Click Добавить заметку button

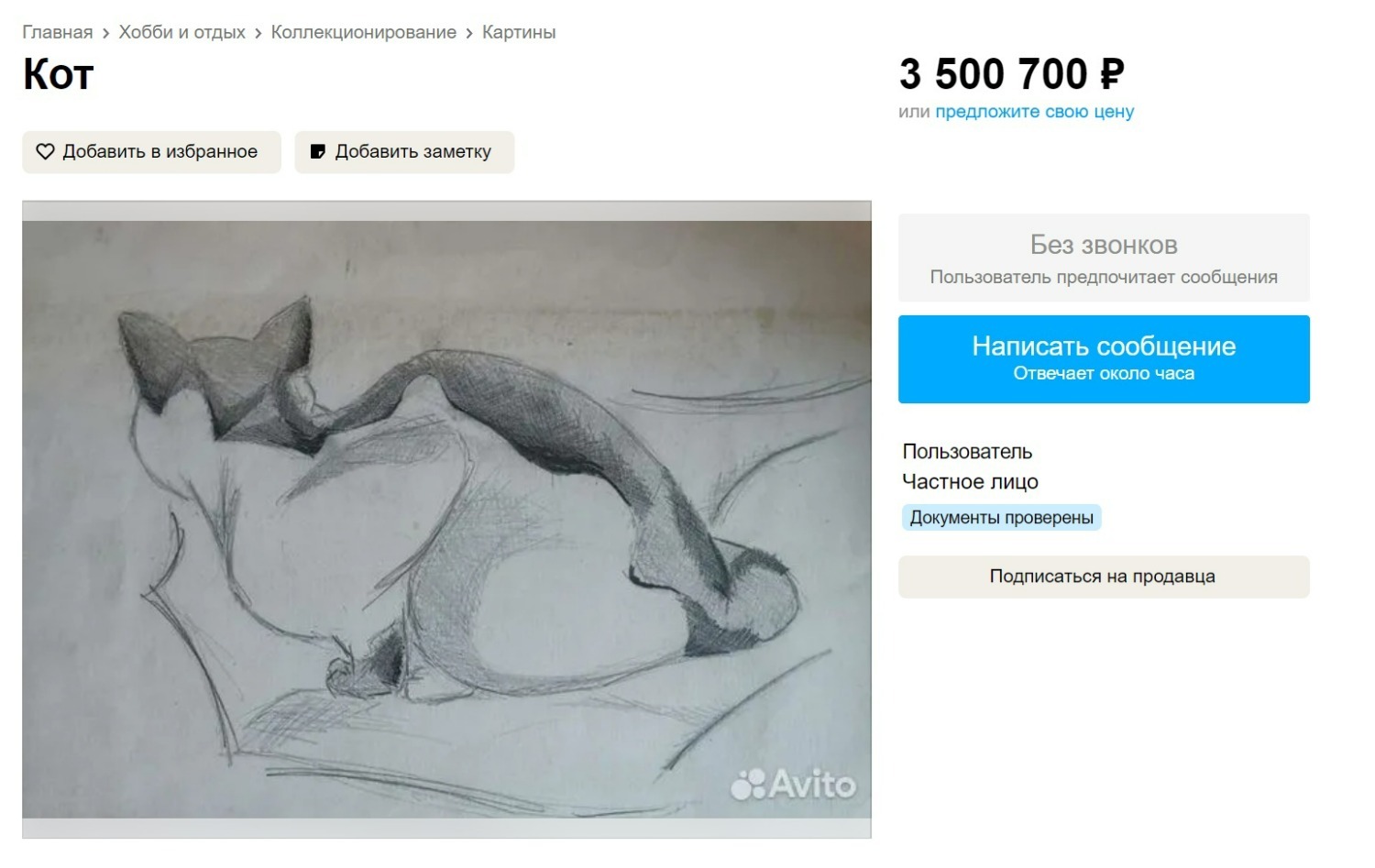(404, 152)
